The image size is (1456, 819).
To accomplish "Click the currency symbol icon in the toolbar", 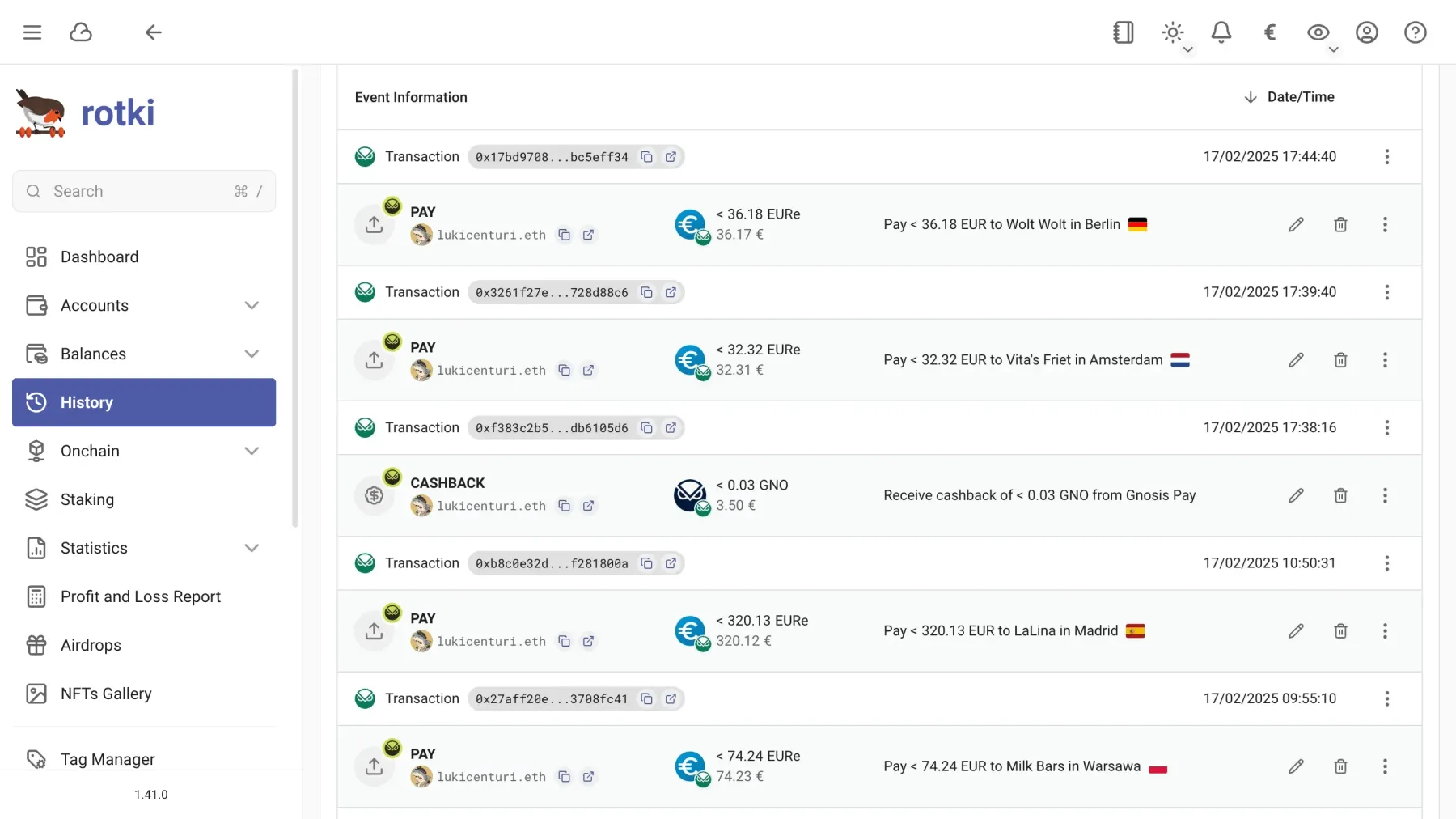I will pyautogui.click(x=1269, y=32).
